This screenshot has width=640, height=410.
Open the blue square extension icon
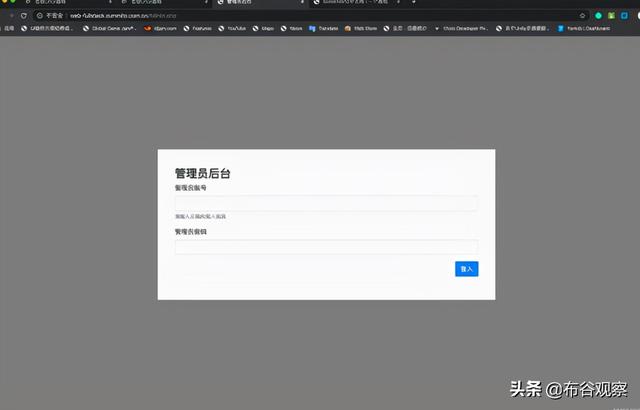pyautogui.click(x=624, y=16)
